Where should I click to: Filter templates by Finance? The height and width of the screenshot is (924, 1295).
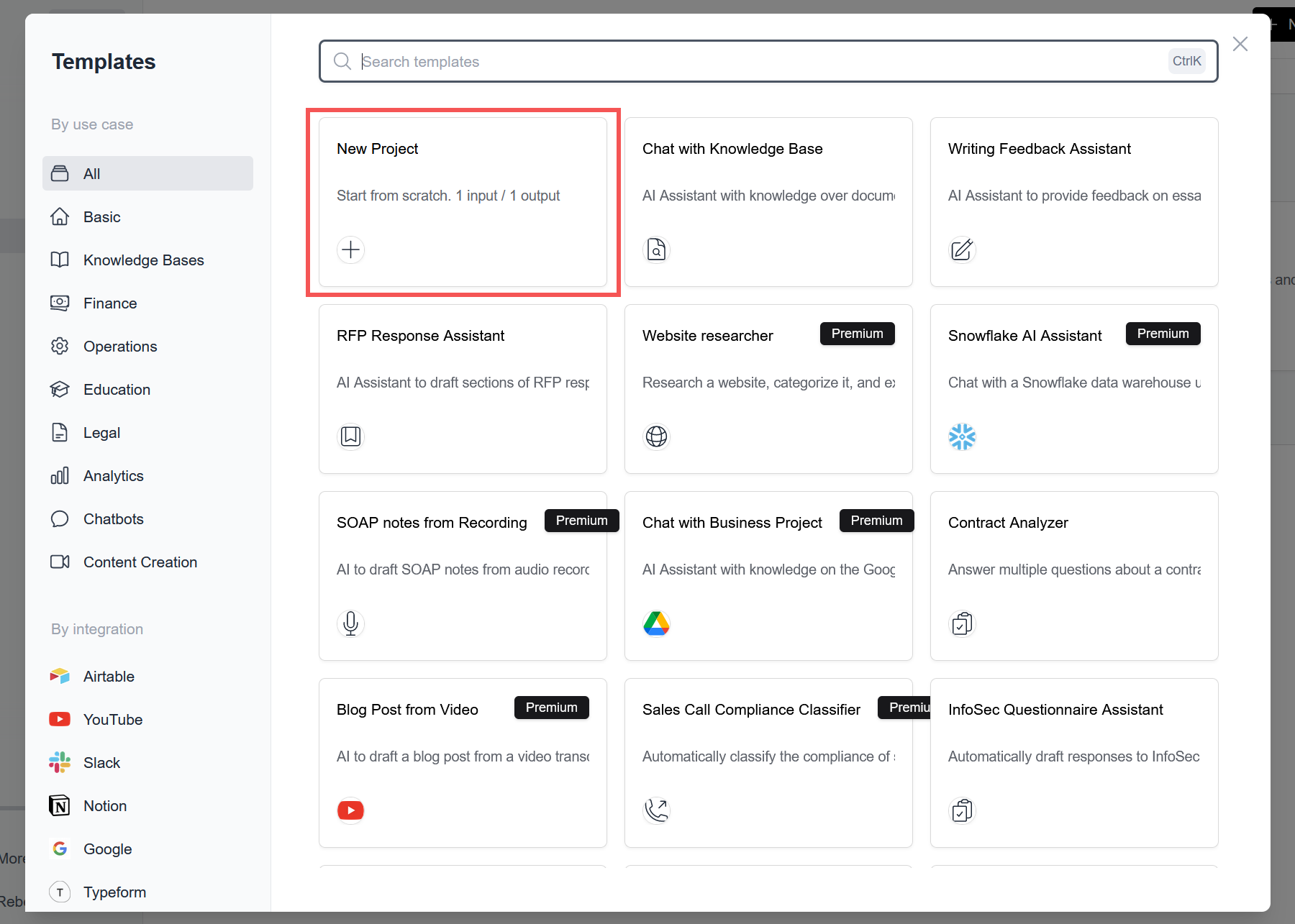(147, 303)
